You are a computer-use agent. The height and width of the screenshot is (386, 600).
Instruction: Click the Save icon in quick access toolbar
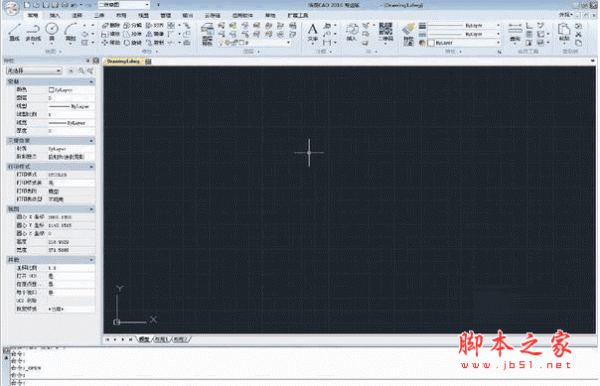pyautogui.click(x=46, y=5)
